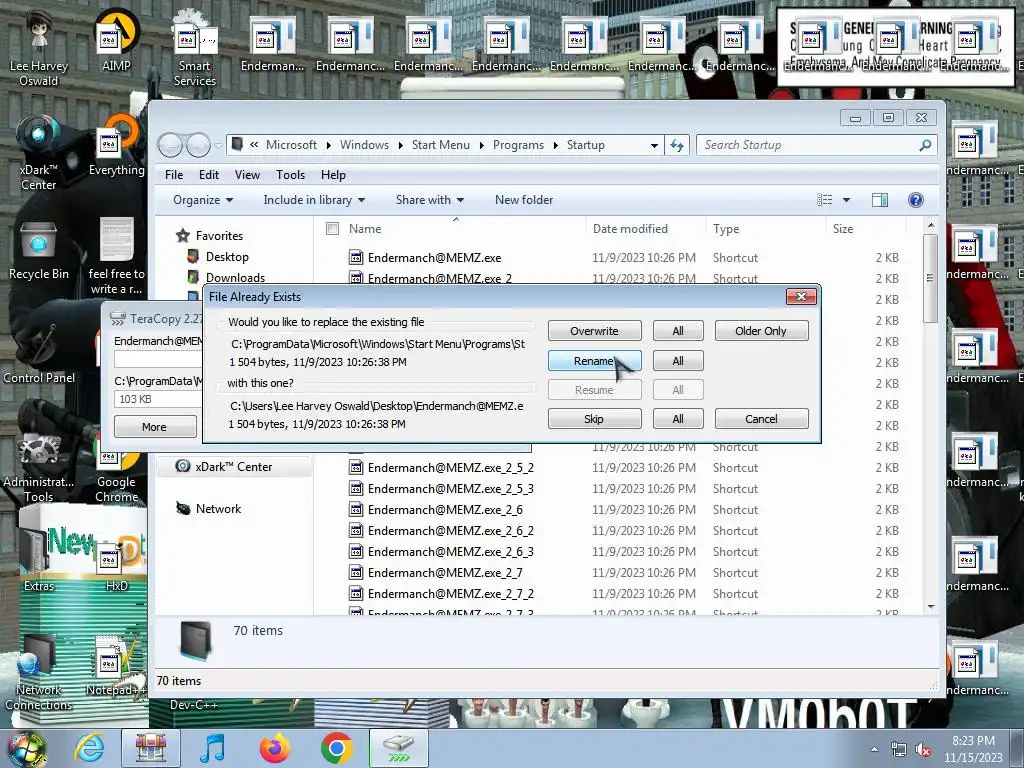The height and width of the screenshot is (768, 1024).
Task: Open Smart Services desktop icon
Action: [x=195, y=47]
